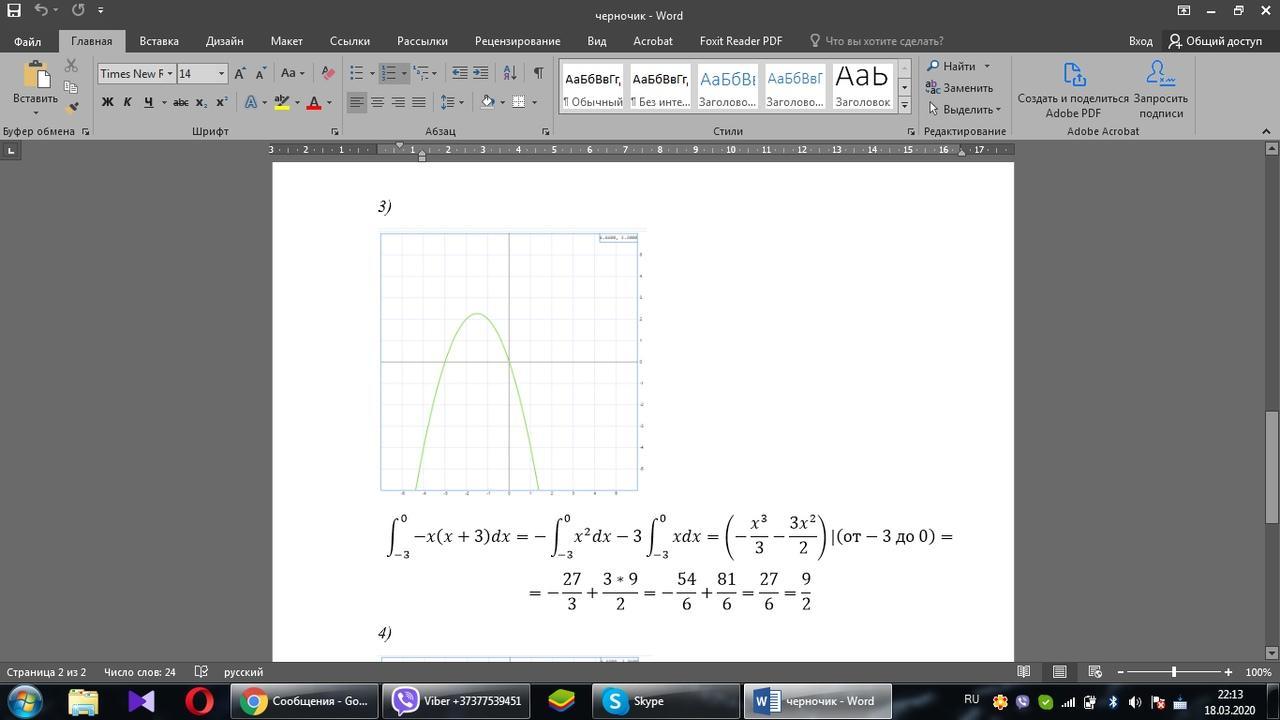Clear all formatting with eraser icon
1280x720 pixels.
tap(327, 73)
